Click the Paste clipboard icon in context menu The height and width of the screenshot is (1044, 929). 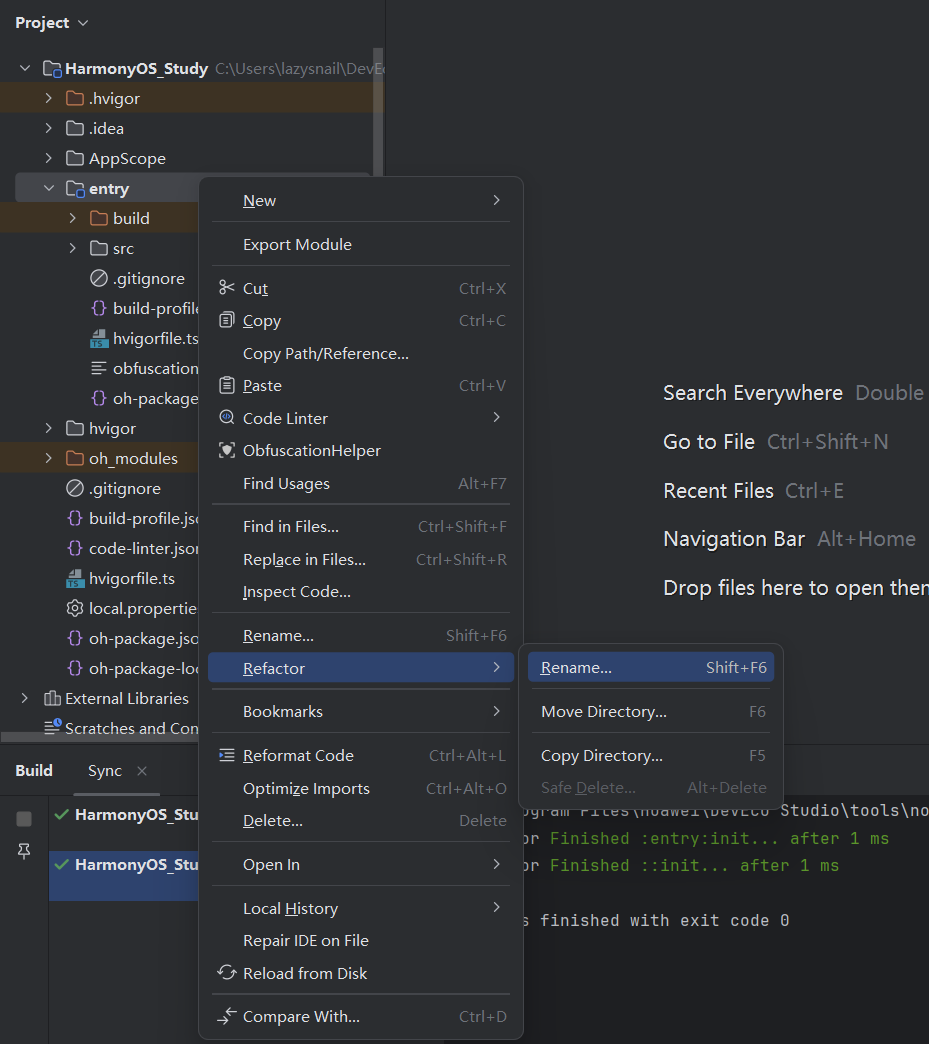[x=227, y=385]
